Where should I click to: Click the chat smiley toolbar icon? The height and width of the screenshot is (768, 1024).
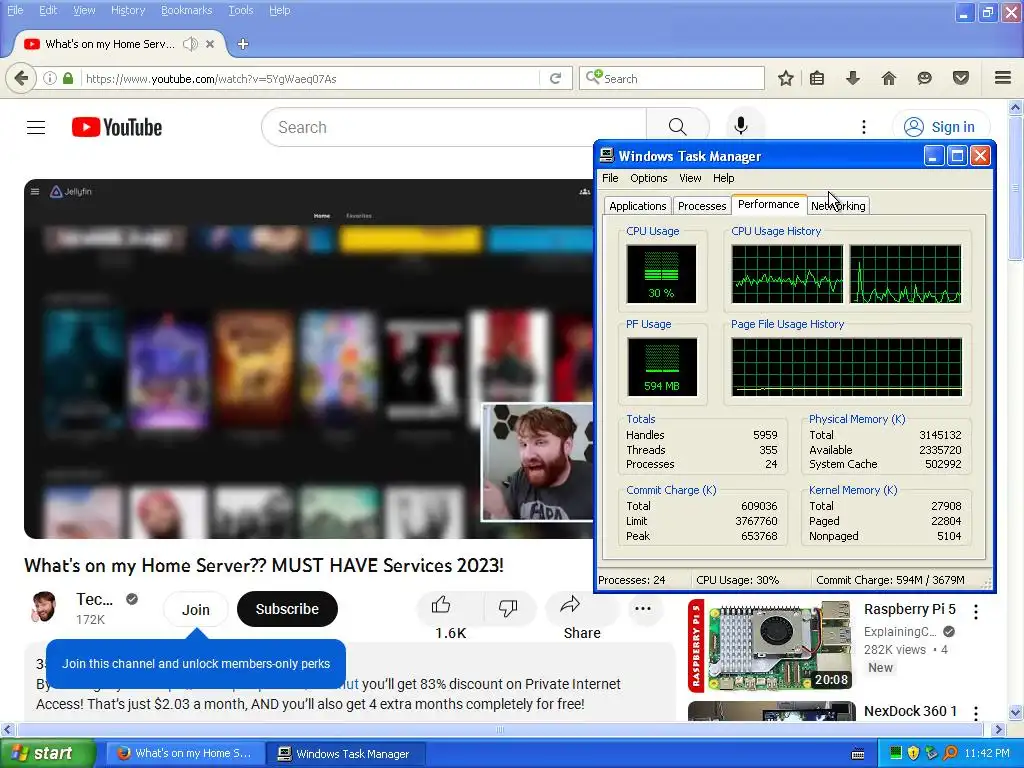point(924,78)
